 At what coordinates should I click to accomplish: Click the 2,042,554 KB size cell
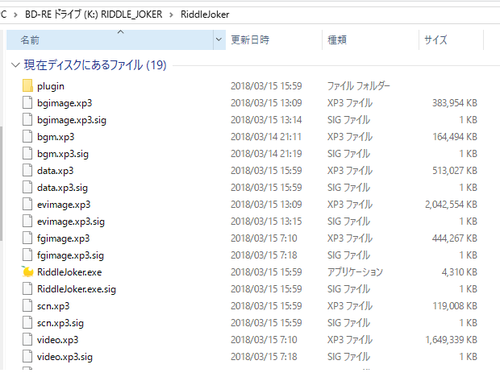[451, 204]
